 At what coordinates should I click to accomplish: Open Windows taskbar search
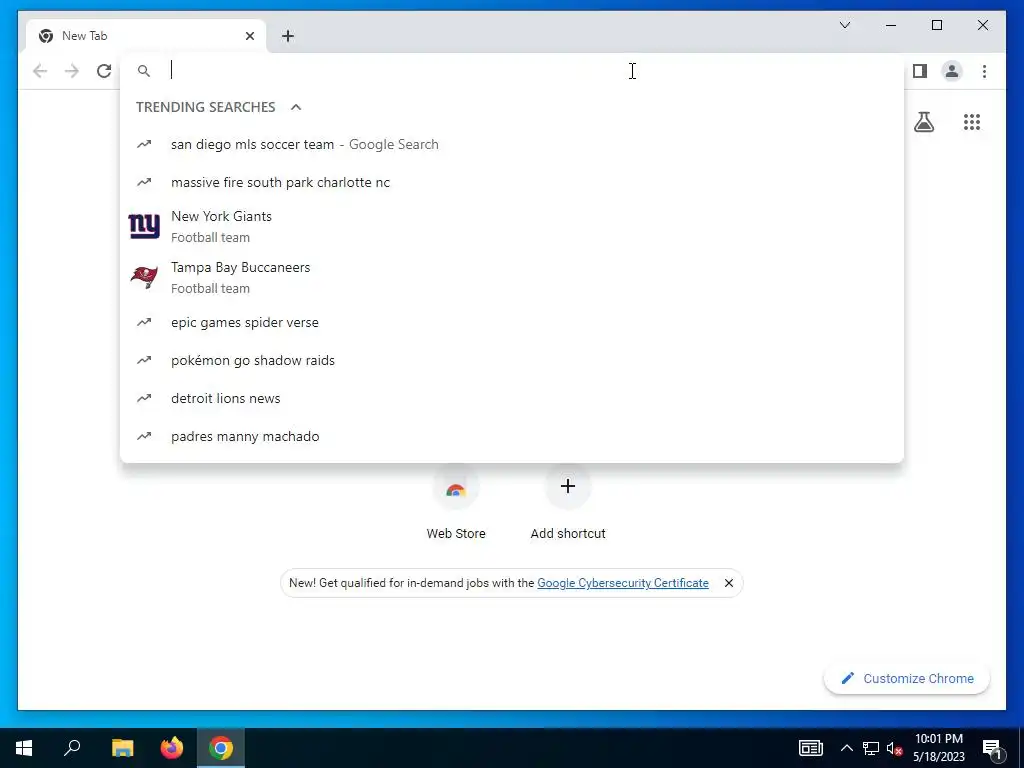(x=72, y=748)
